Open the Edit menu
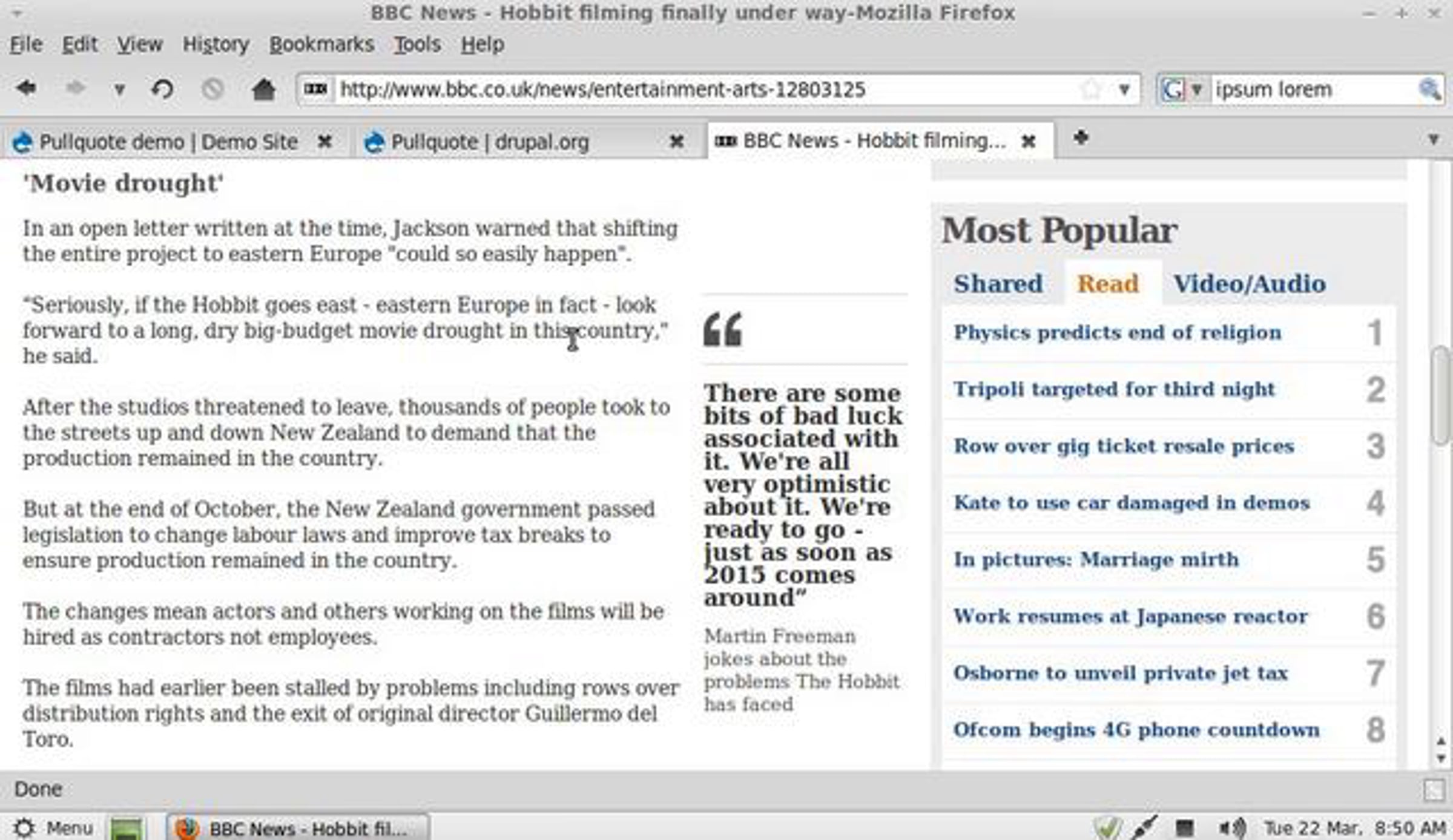Screen dimensions: 1453x840 coord(79,44)
